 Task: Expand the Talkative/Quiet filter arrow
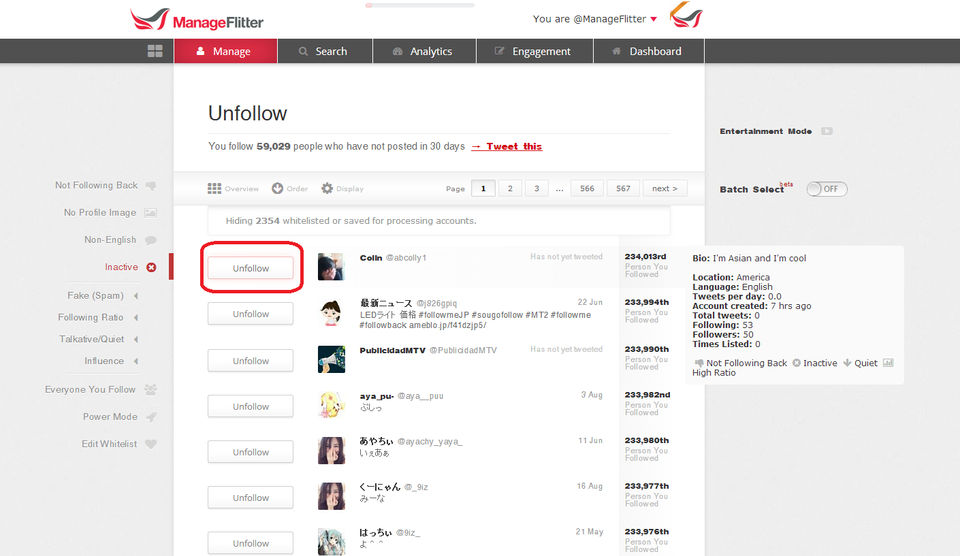pos(136,339)
